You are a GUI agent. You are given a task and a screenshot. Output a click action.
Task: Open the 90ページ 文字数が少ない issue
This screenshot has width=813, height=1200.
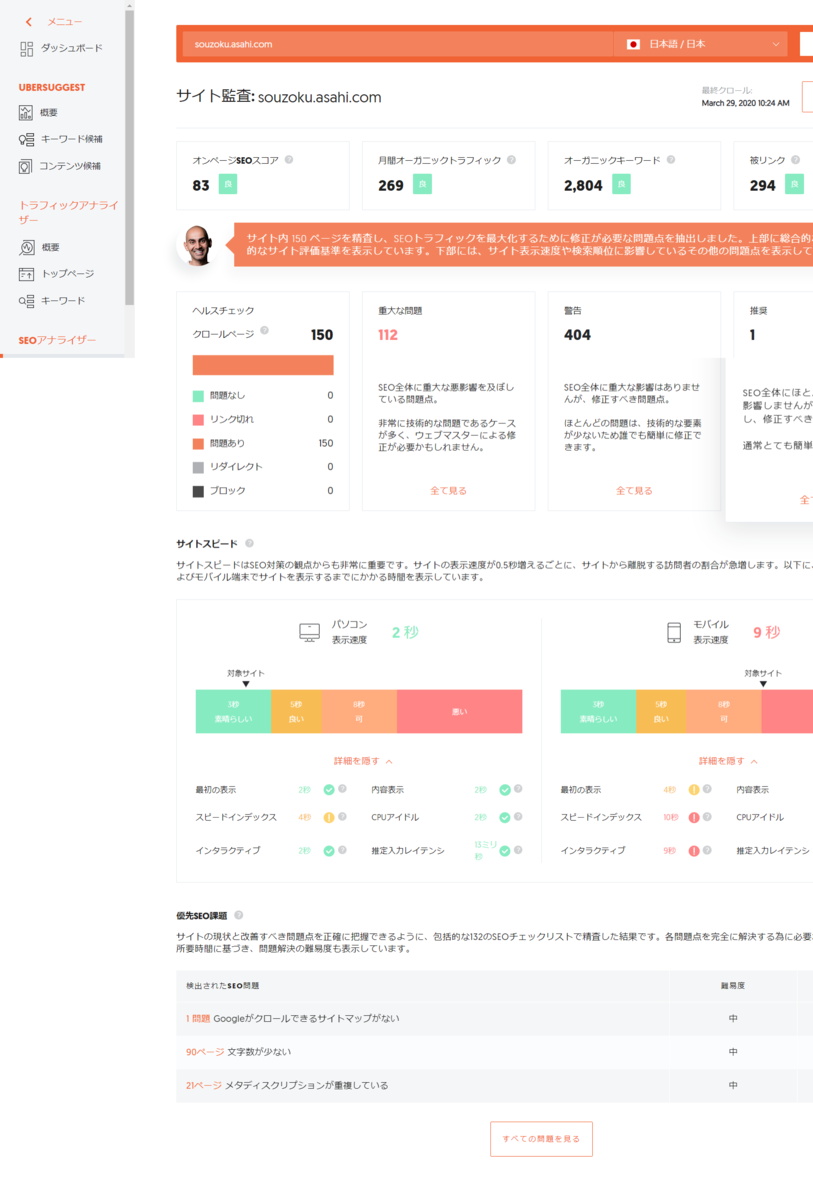239,1052
